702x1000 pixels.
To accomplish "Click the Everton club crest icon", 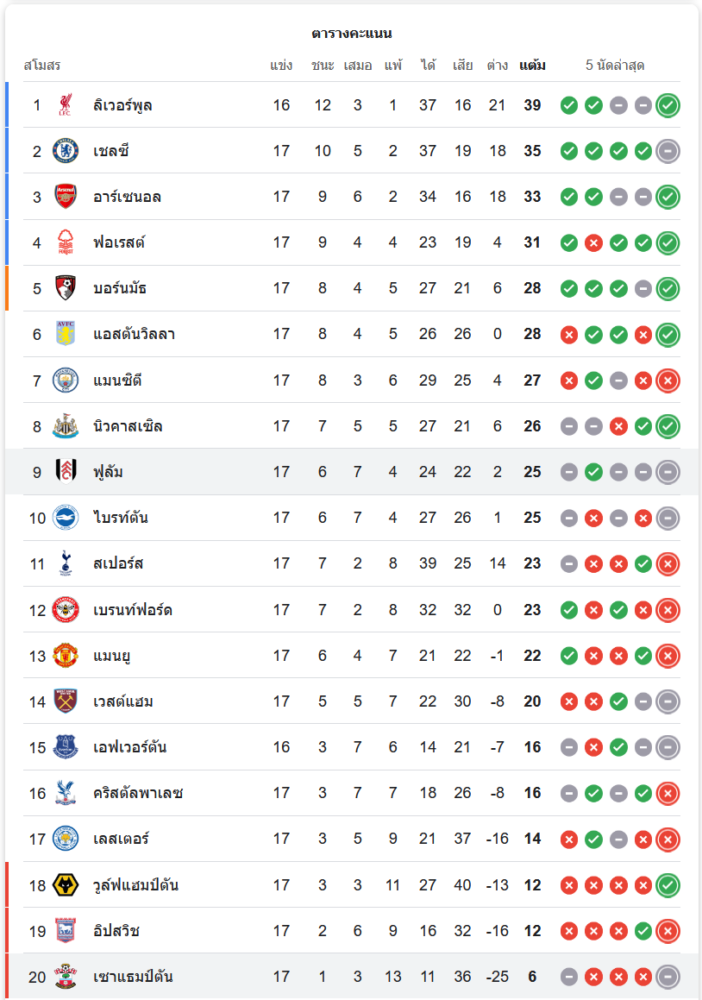I will pyautogui.click(x=66, y=747).
